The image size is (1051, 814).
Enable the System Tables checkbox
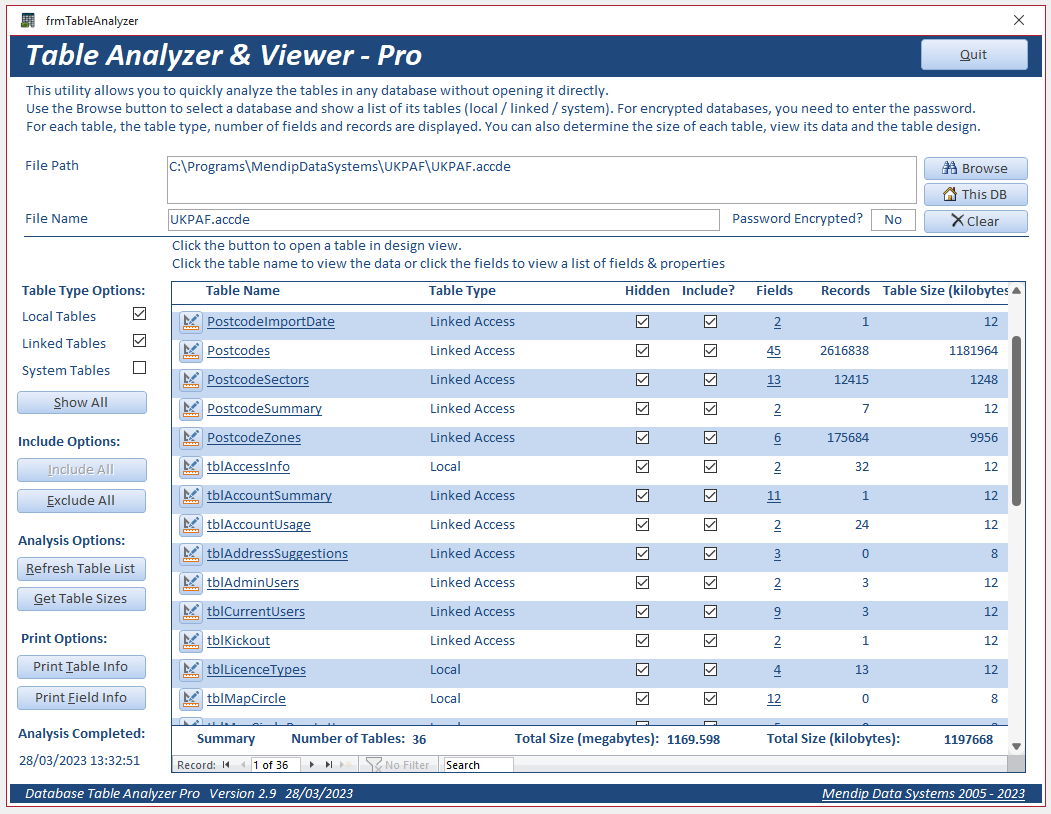pyautogui.click(x=139, y=367)
